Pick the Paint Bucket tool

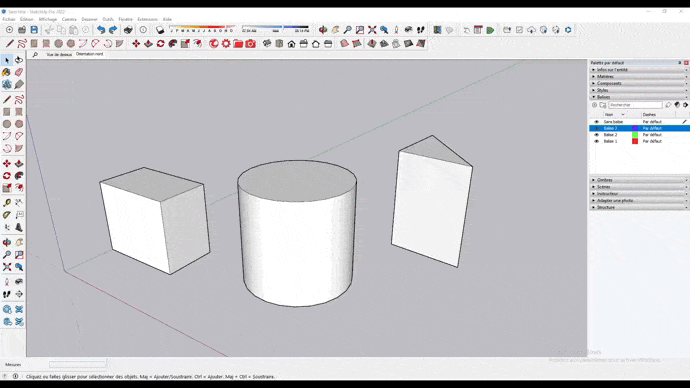[7, 72]
